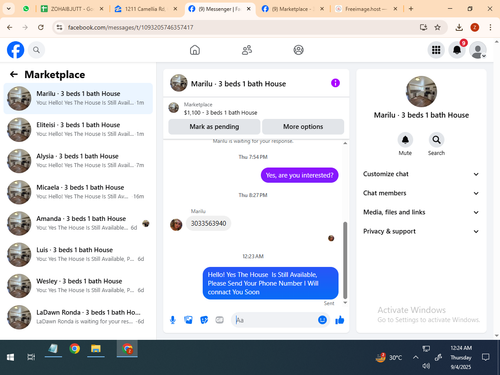Send a thumbs-up like
500x375 pixels.
coord(340,320)
